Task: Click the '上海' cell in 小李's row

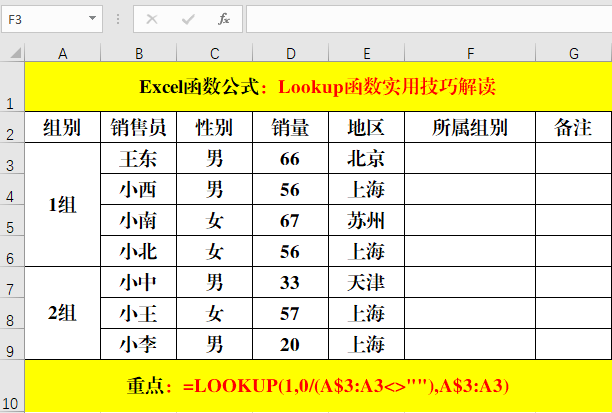Action: [367, 344]
